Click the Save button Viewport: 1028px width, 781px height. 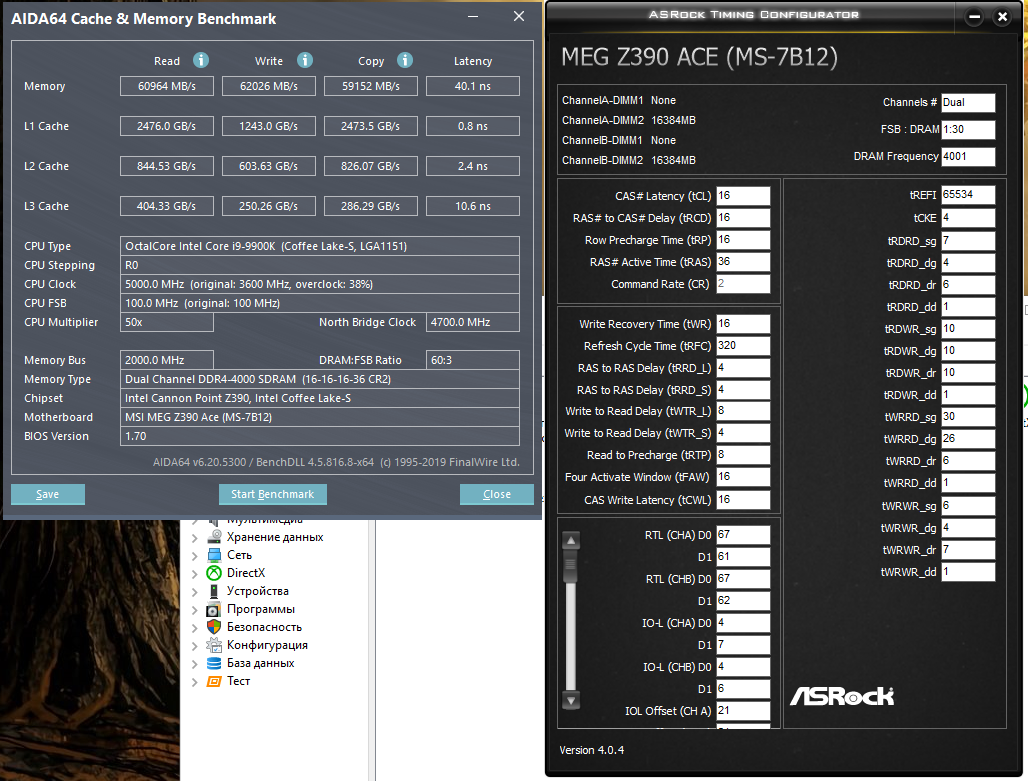48,494
